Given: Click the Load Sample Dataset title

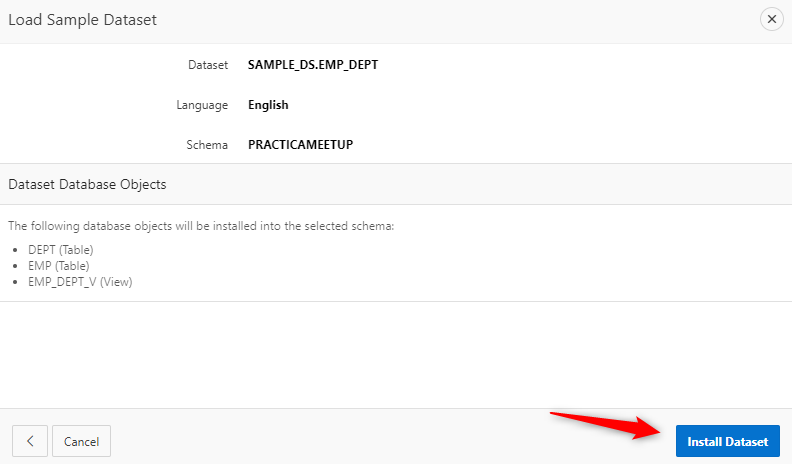Looking at the screenshot, I should point(82,20).
